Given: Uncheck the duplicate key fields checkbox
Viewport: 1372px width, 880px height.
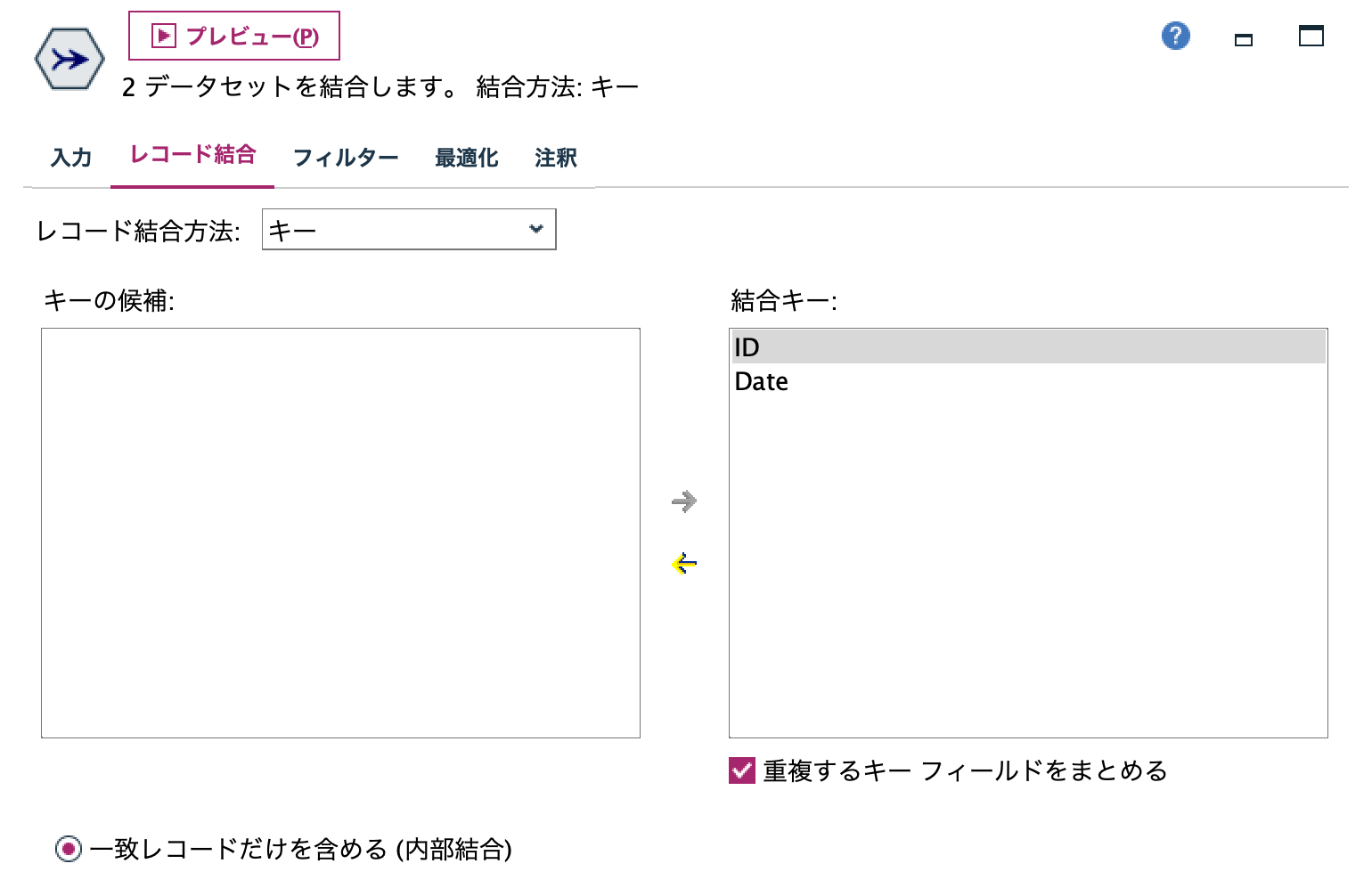Looking at the screenshot, I should [x=740, y=771].
